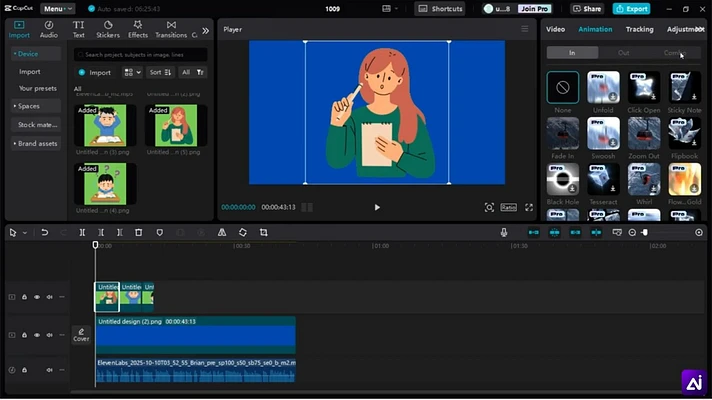Image resolution: width=712 pixels, height=400 pixels.
Task: Mute the ElevenLabs audio track
Action: 49,370
